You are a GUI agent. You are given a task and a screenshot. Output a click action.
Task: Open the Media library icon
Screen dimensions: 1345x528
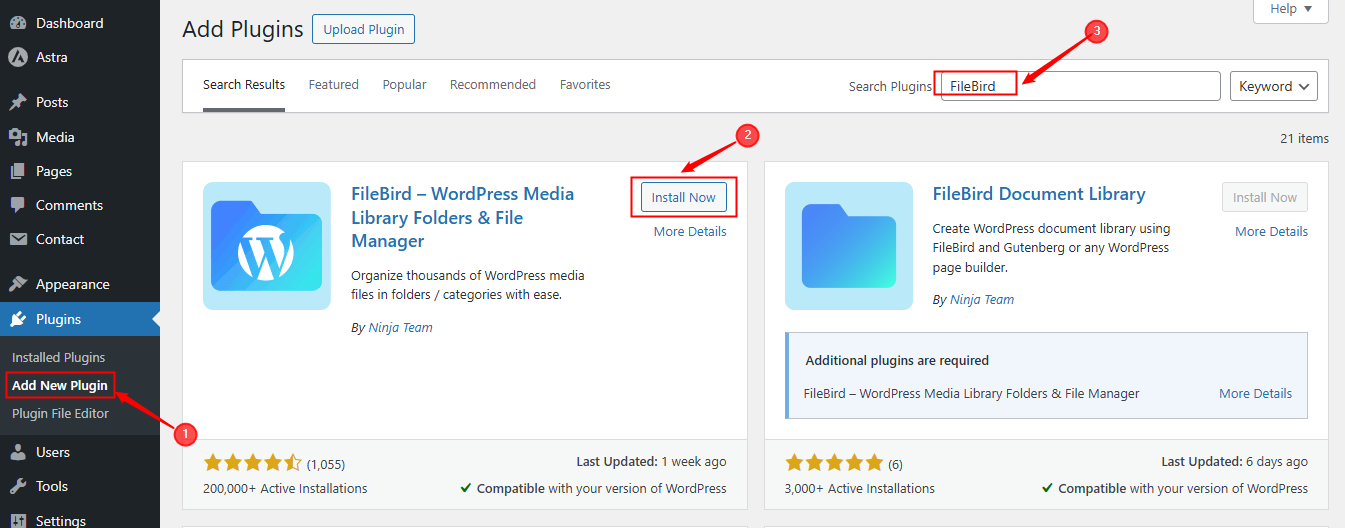point(18,137)
